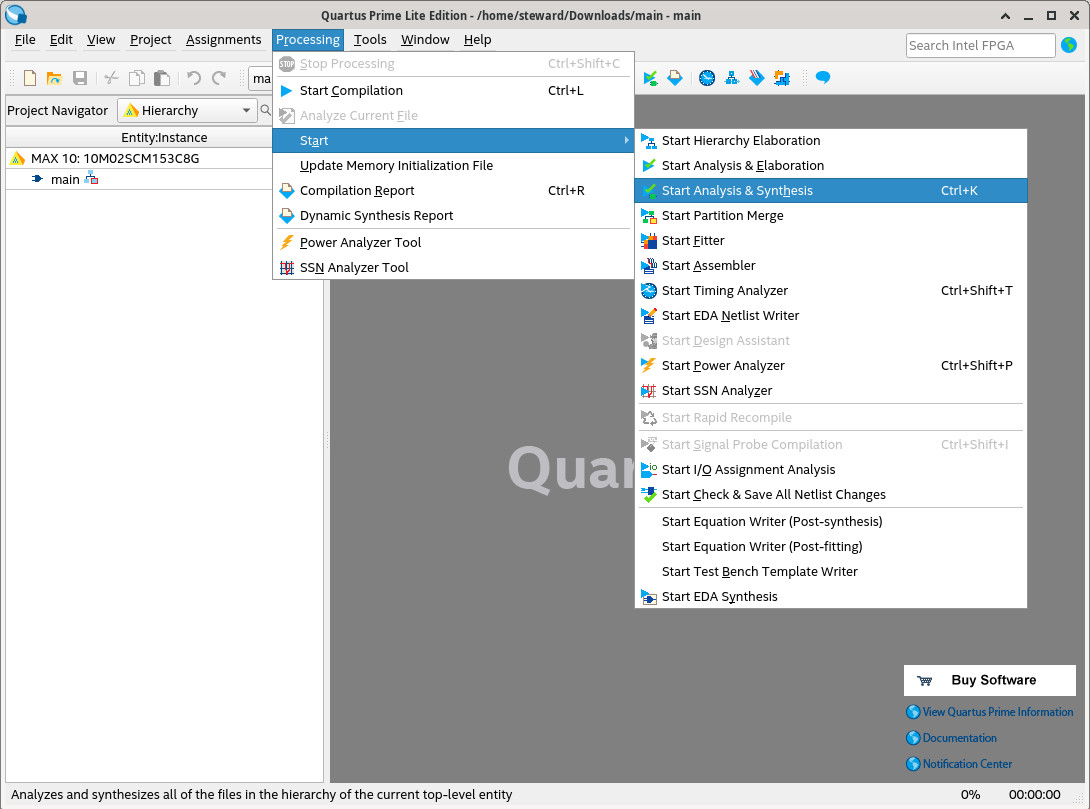The image size is (1090, 809).
Task: Choose Start Equation Writer (Post-synthesis)
Action: 831,522
